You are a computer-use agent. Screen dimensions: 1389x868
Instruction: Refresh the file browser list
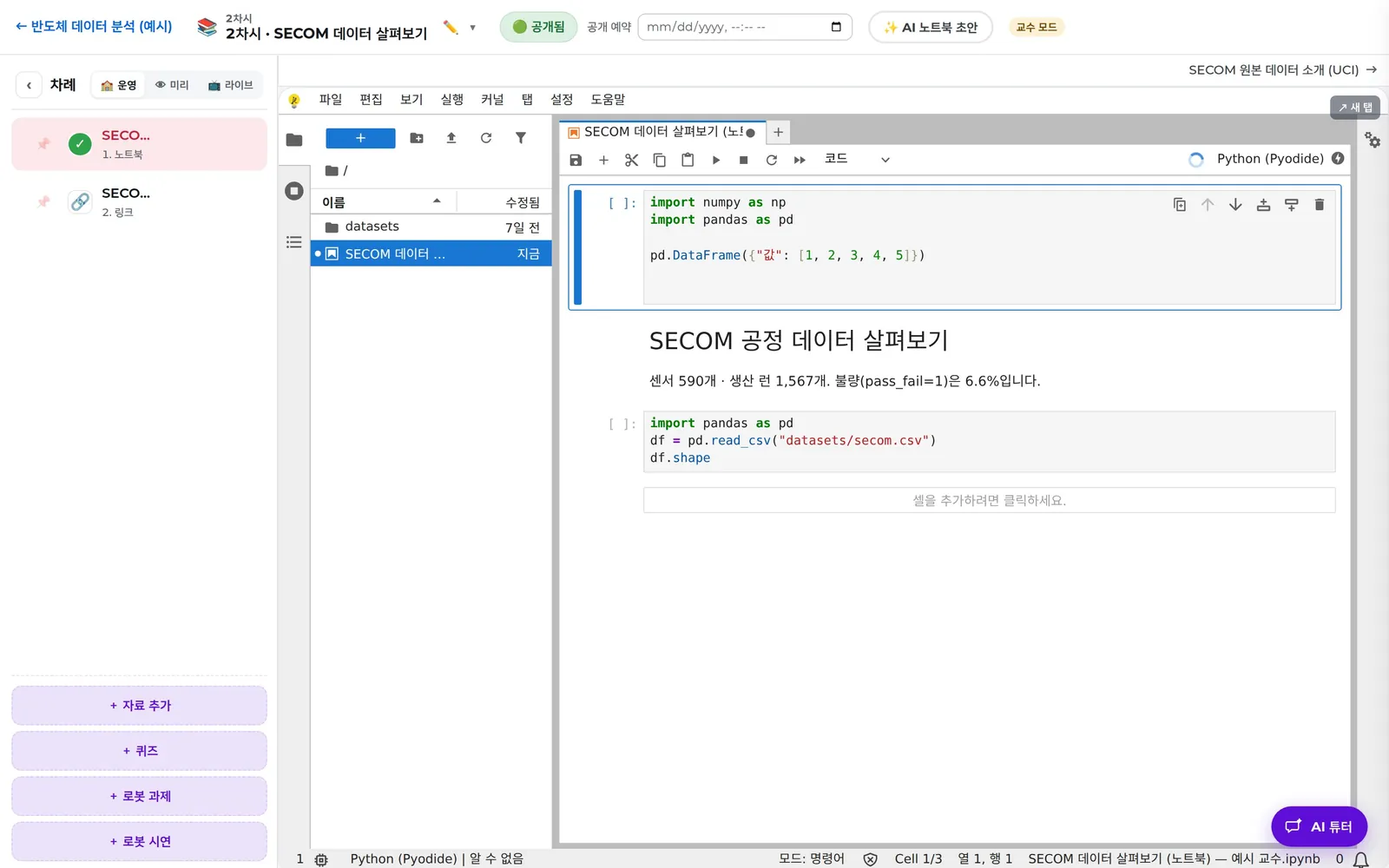click(486, 138)
